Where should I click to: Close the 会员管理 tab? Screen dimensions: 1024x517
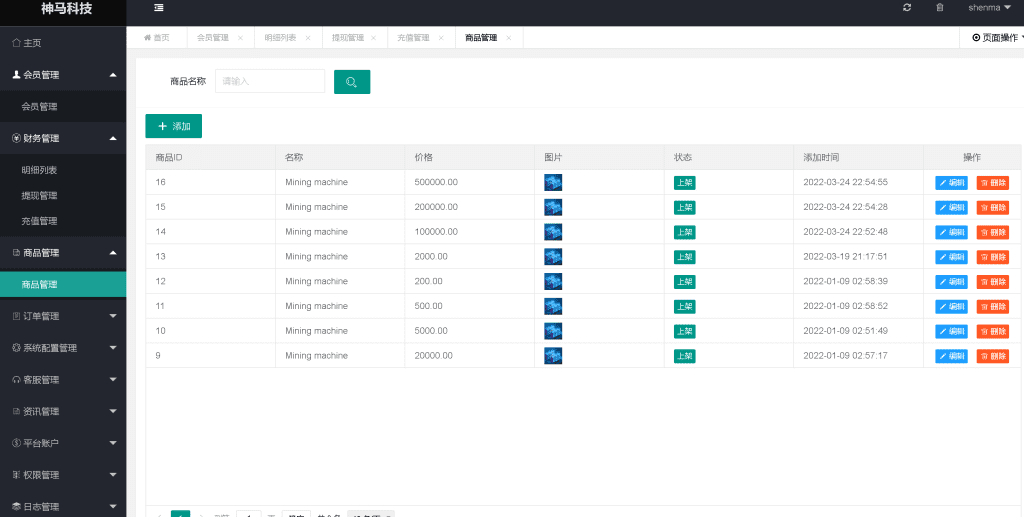tap(240, 38)
